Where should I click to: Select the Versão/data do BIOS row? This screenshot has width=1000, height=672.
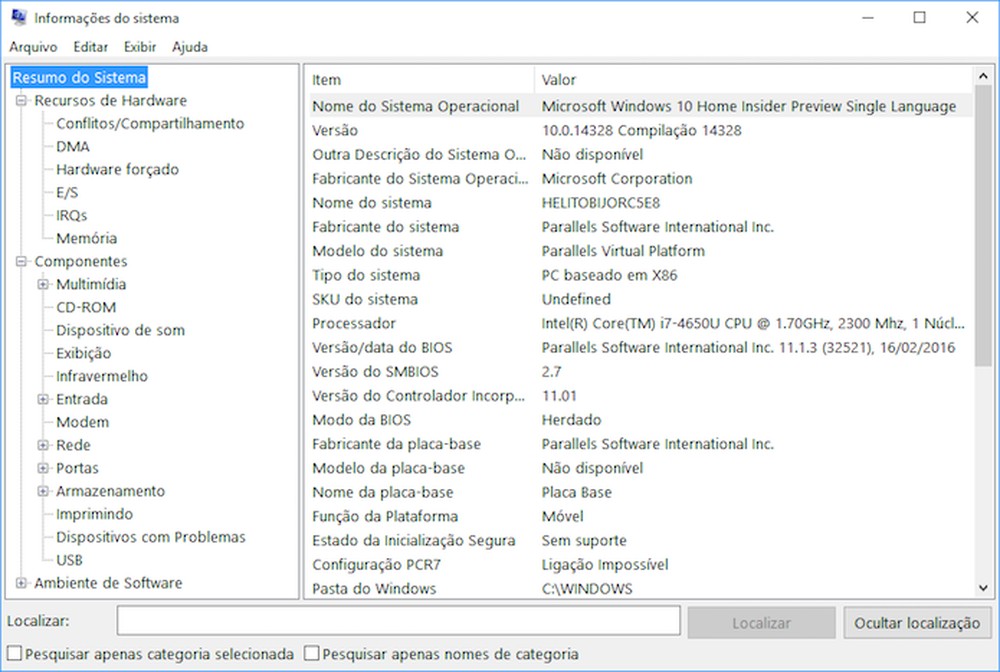[x=640, y=347]
